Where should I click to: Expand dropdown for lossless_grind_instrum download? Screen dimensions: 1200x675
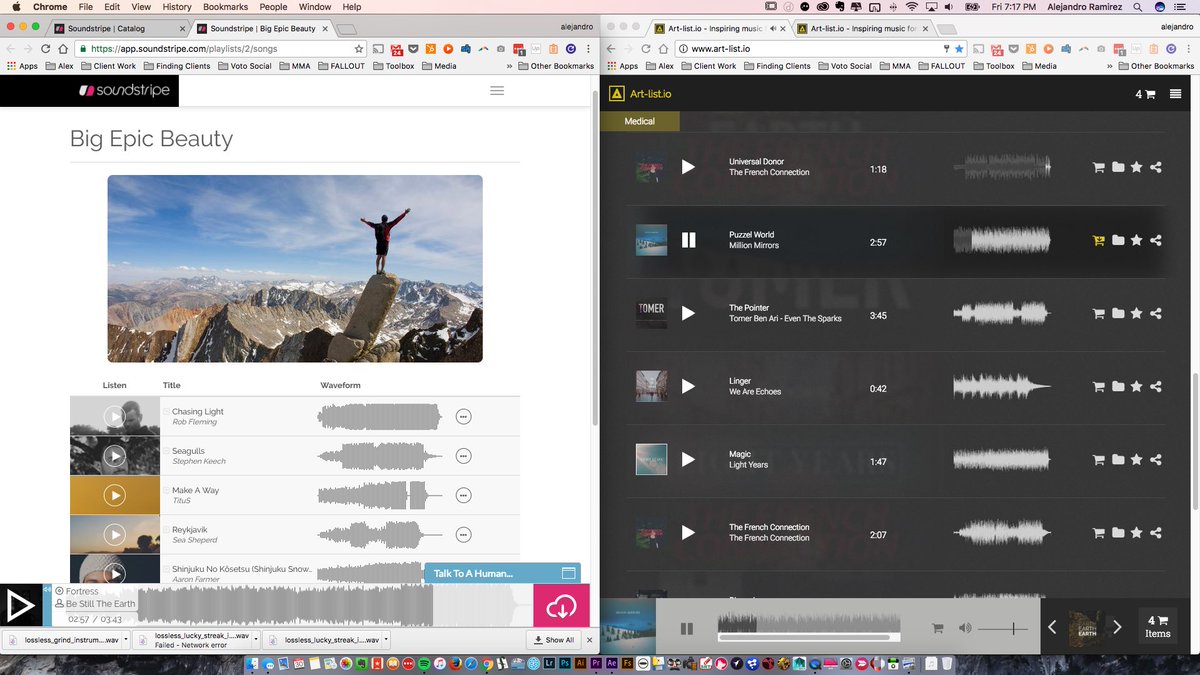coord(126,640)
